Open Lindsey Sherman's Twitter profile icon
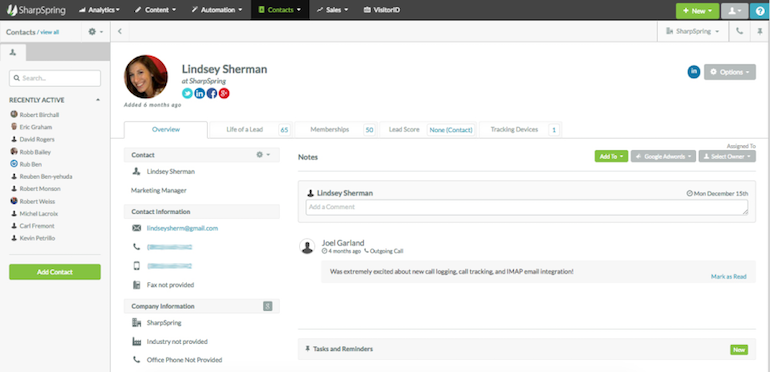The image size is (770, 372). pos(187,93)
